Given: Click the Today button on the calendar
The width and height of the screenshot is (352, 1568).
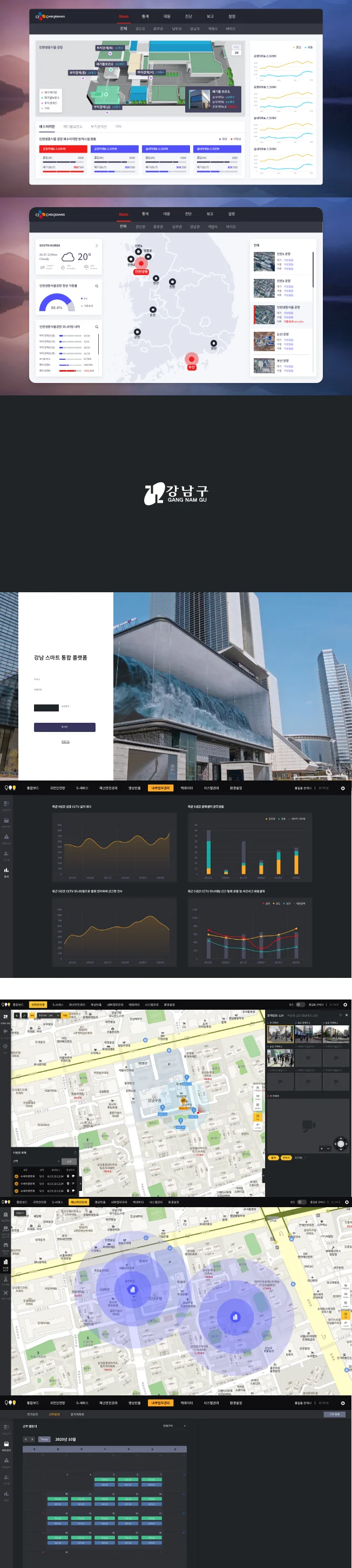Looking at the screenshot, I should tap(44, 1439).
